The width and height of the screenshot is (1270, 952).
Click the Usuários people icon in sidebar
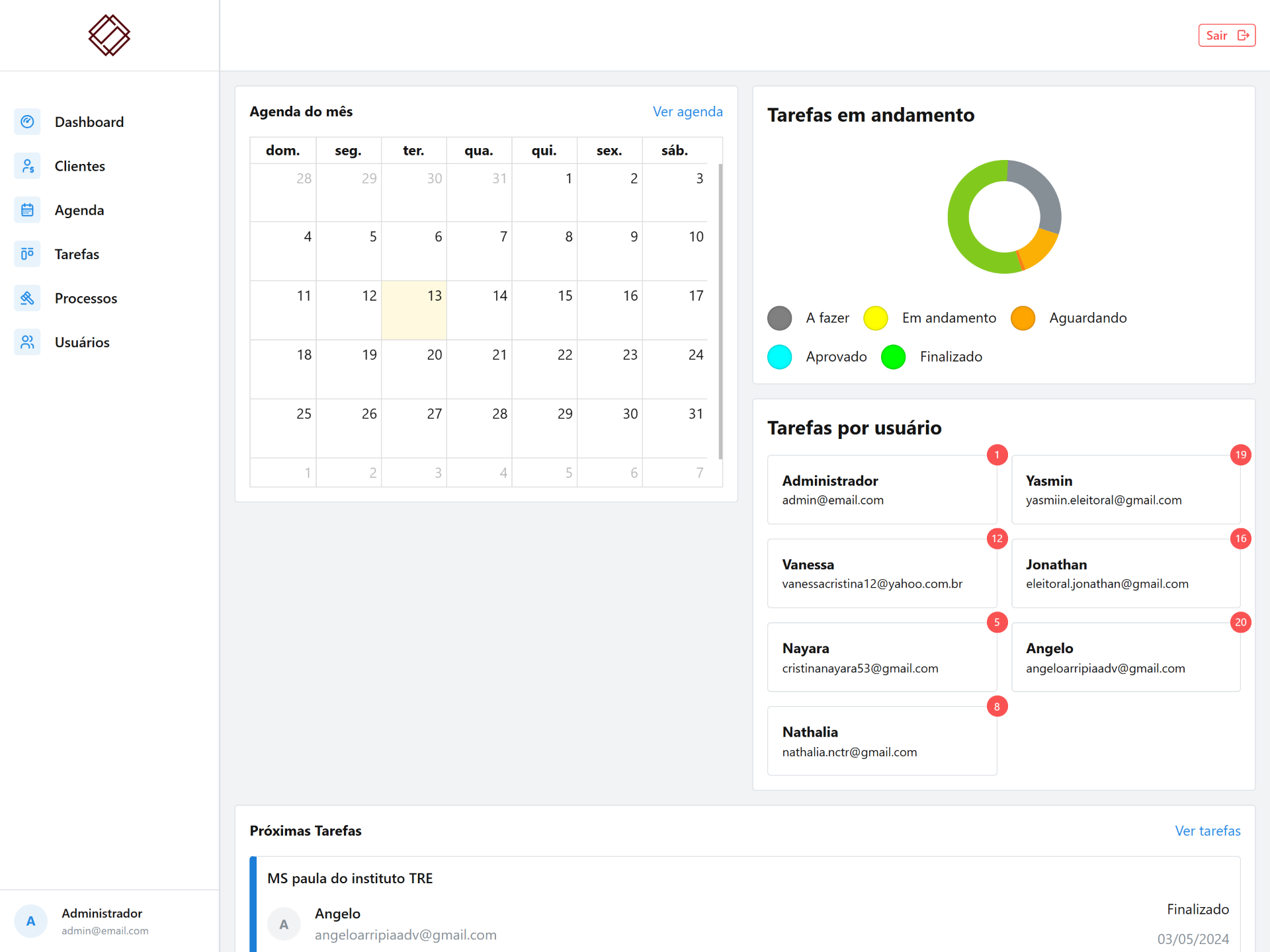click(27, 342)
